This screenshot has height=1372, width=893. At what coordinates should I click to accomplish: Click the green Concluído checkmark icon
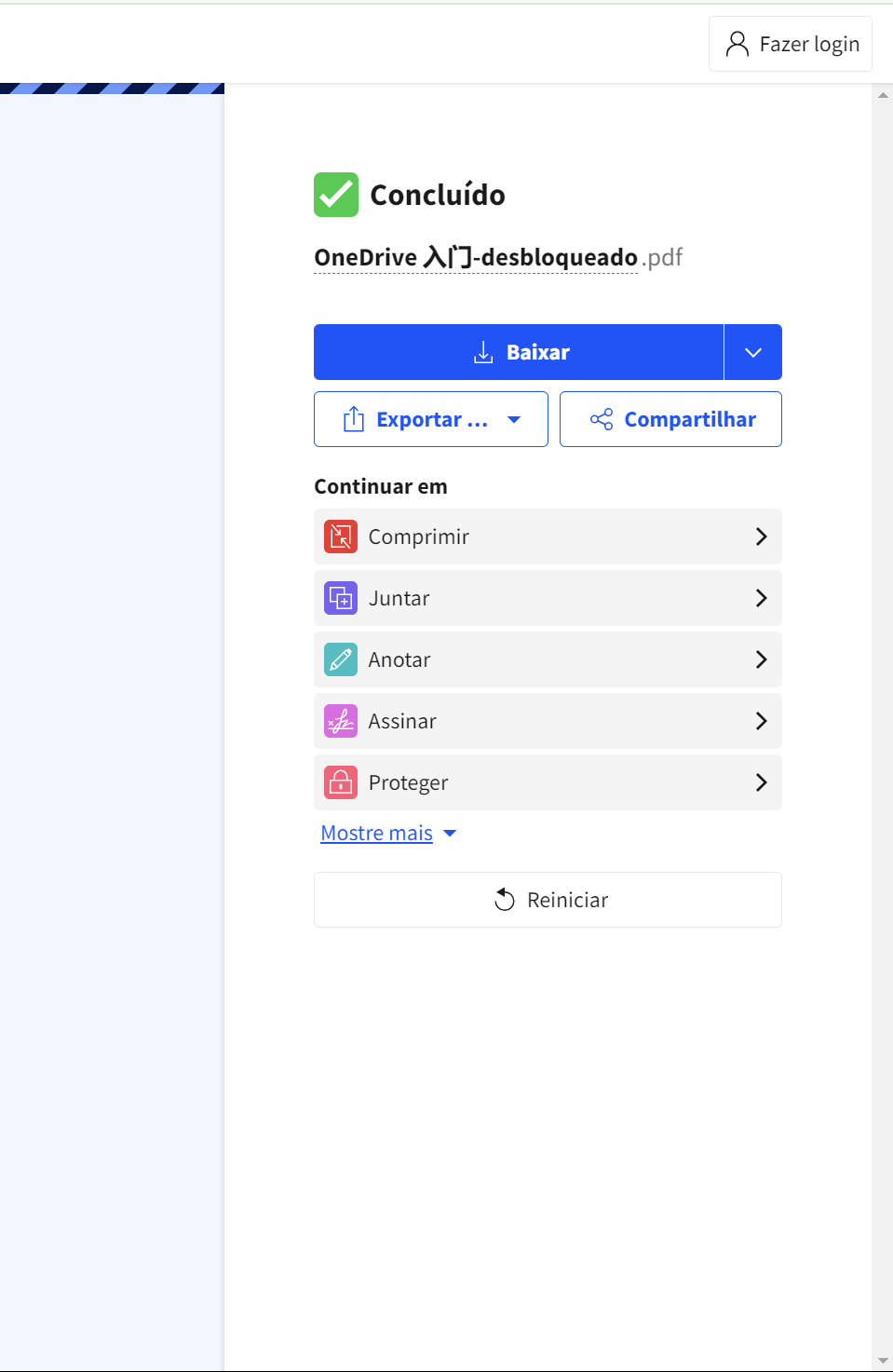(336, 195)
